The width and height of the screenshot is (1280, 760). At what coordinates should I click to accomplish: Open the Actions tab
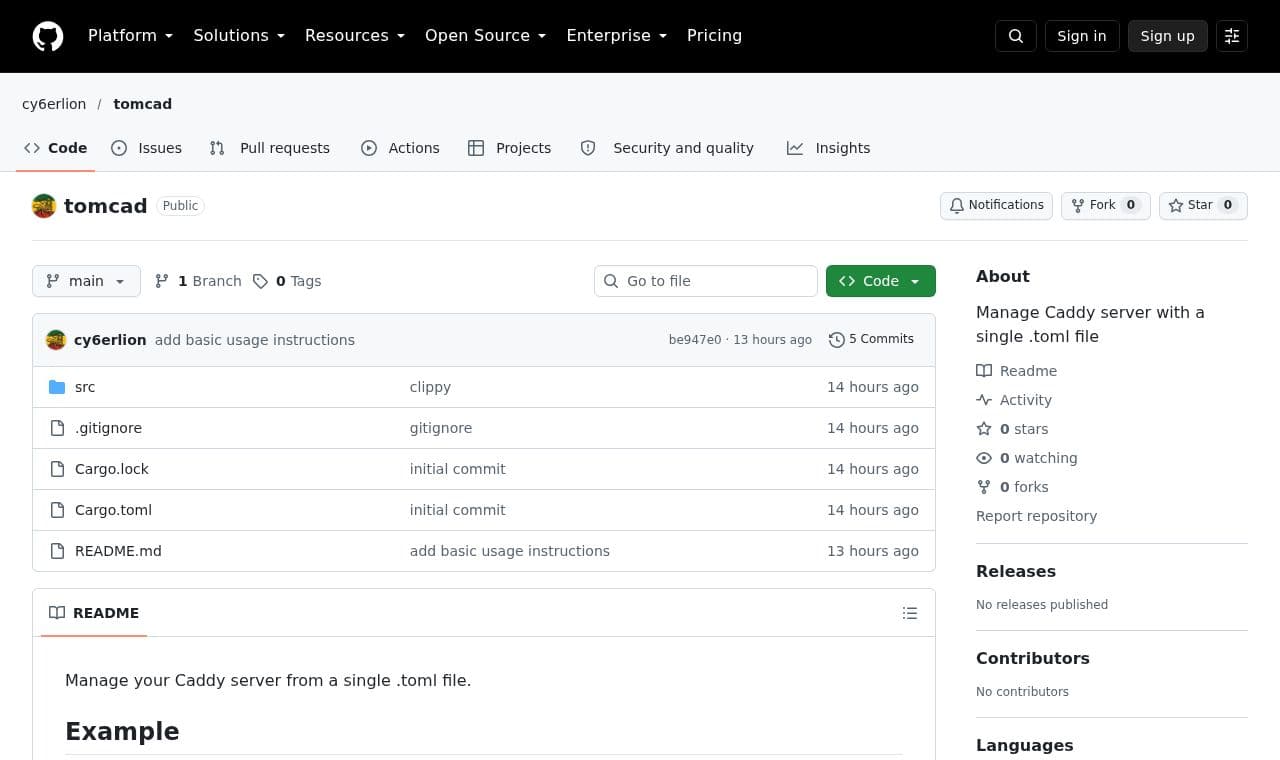click(400, 148)
